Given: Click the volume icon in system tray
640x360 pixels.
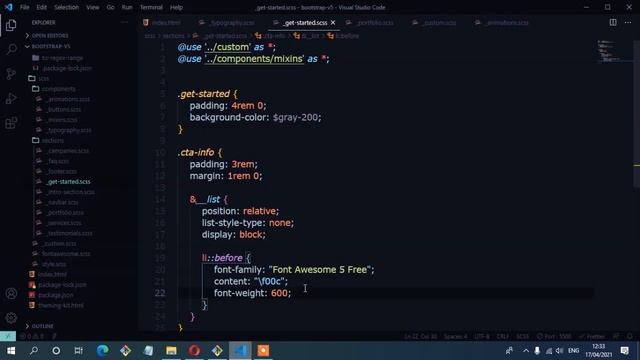Looking at the screenshot, I should point(560,351).
